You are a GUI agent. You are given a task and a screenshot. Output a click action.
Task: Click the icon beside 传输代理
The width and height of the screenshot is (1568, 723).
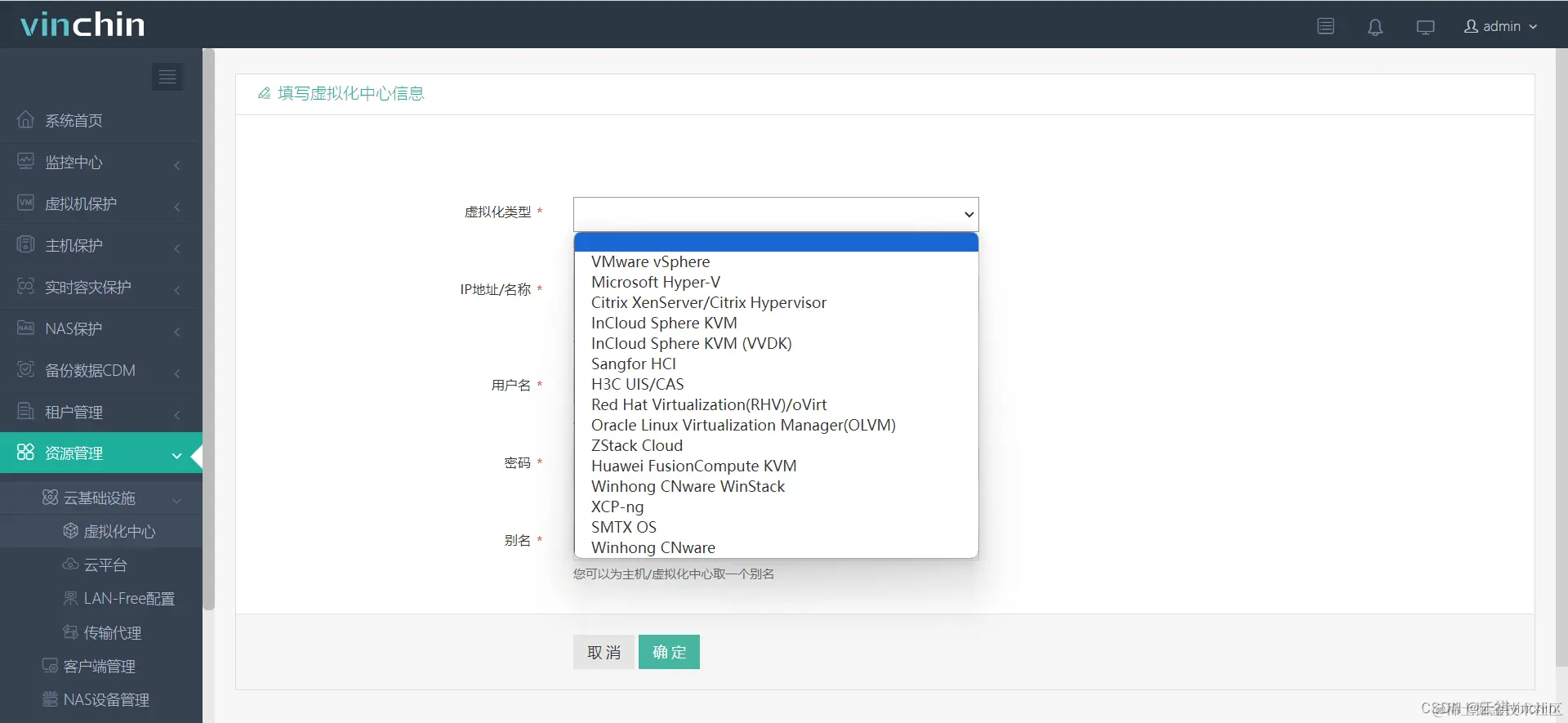(70, 632)
